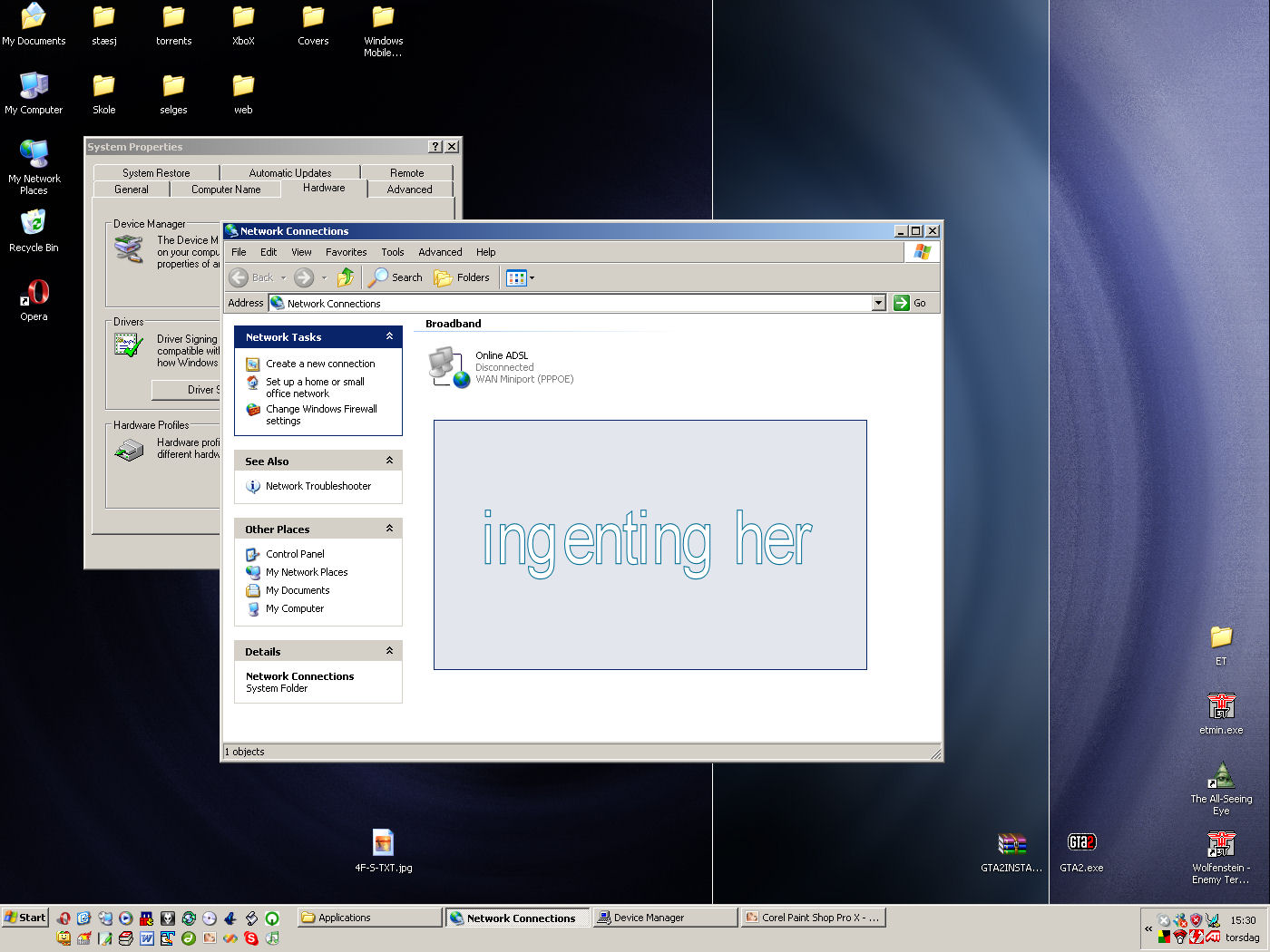Expand the Address bar dropdown
The width and height of the screenshot is (1270, 952).
878,303
